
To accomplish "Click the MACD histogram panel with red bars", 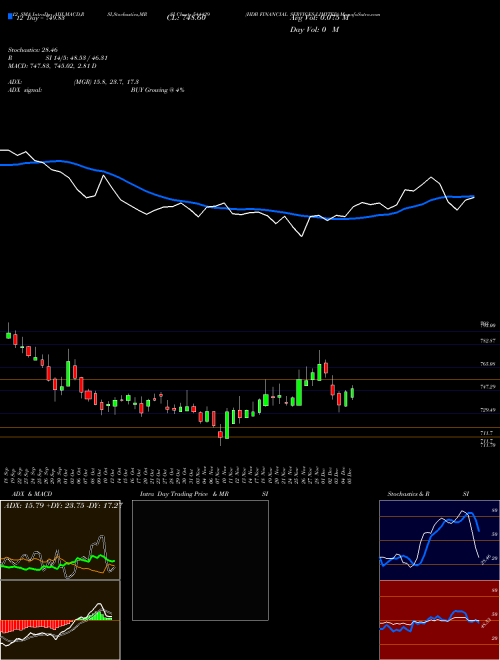I will [x=60, y=620].
